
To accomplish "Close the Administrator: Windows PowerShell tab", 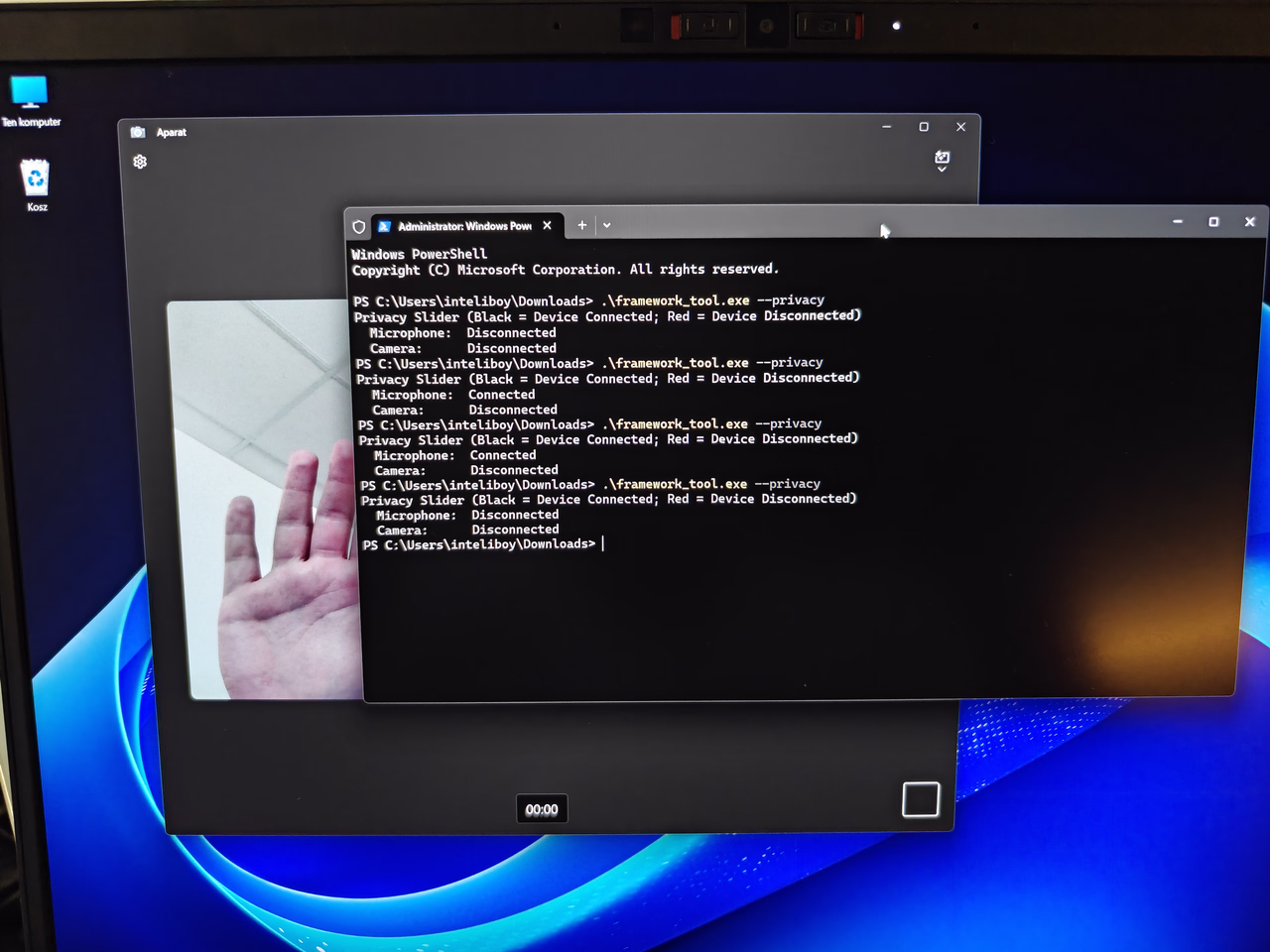I will coord(547,225).
